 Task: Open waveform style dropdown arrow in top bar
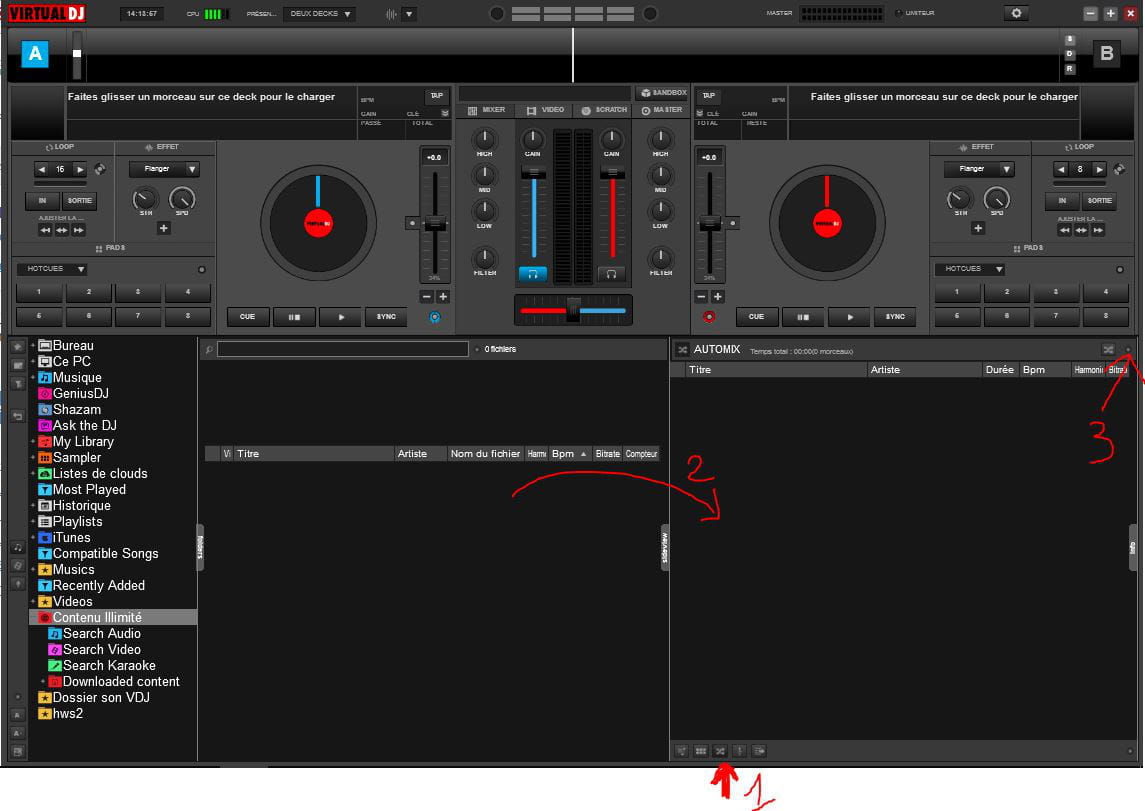point(409,14)
